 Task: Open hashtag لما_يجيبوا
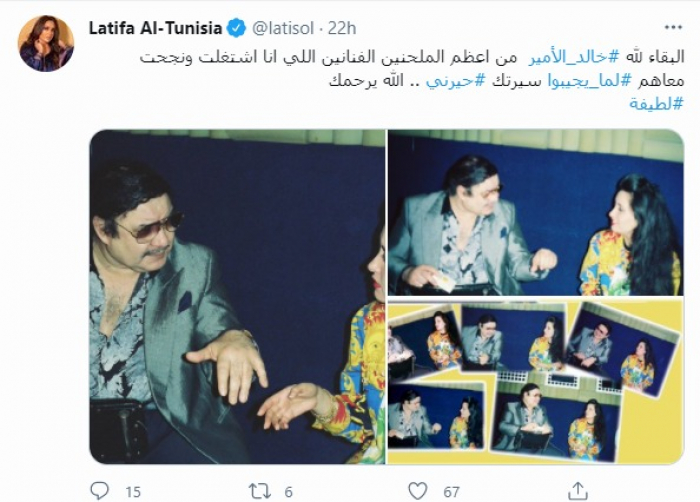pyautogui.click(x=583, y=81)
